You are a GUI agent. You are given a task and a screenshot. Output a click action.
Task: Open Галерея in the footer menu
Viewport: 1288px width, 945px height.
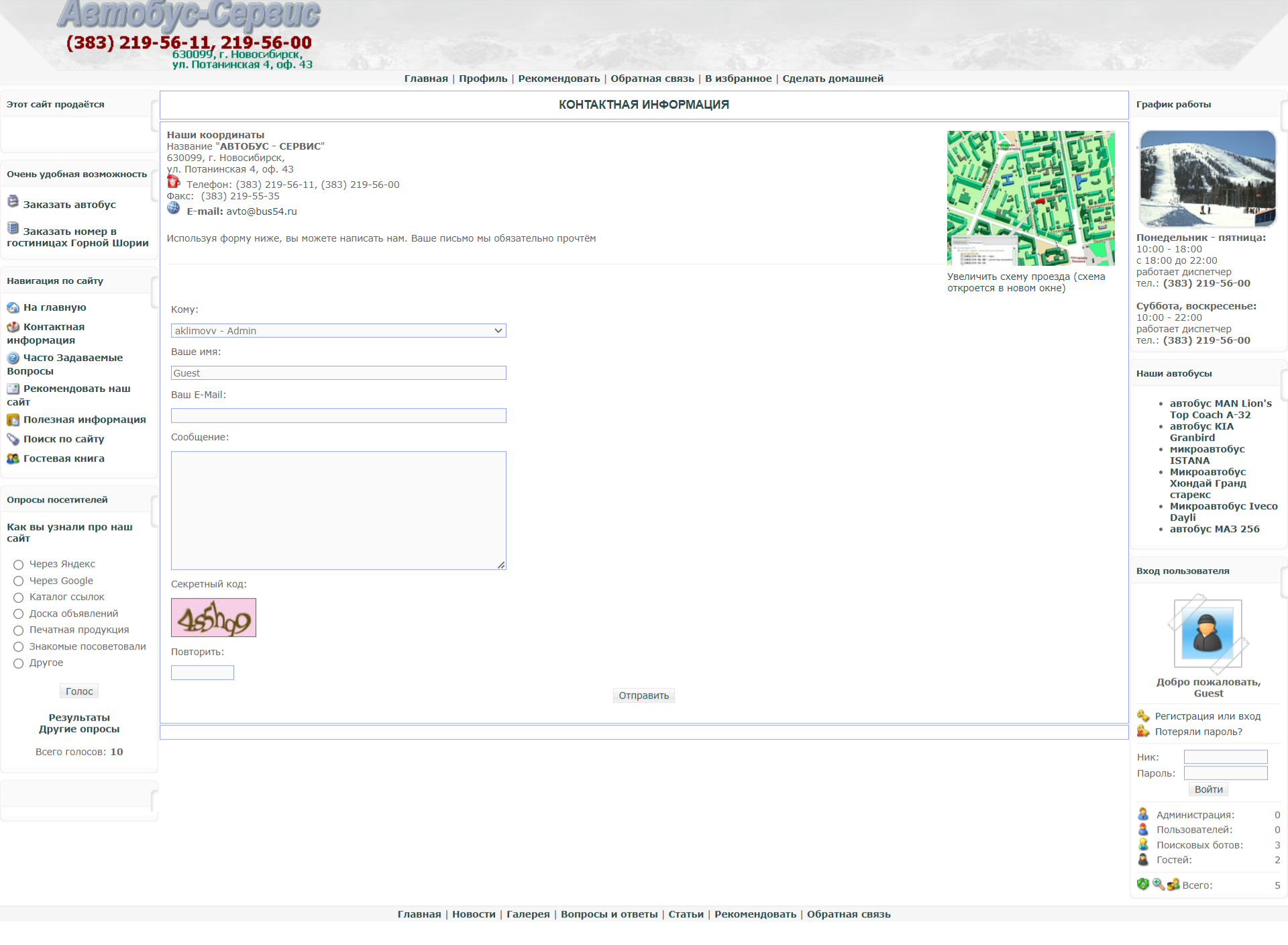tap(528, 914)
